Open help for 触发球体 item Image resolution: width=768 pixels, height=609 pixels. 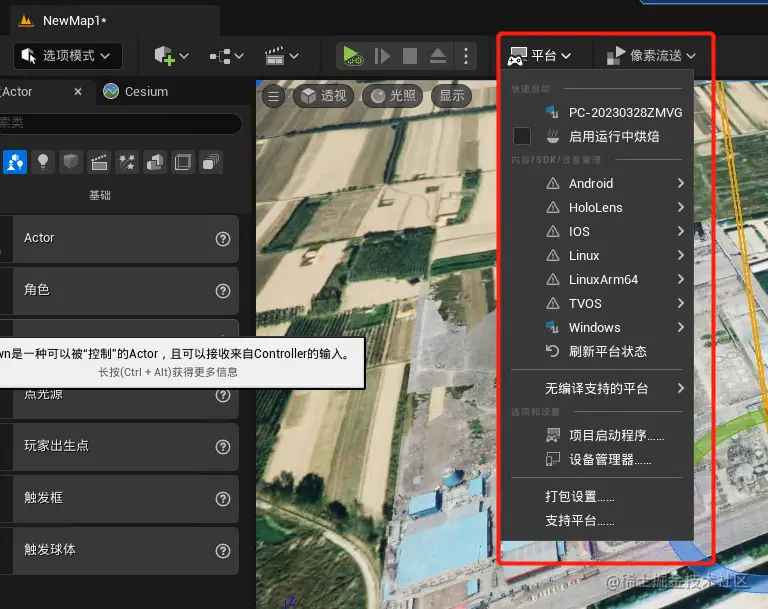tap(223, 551)
